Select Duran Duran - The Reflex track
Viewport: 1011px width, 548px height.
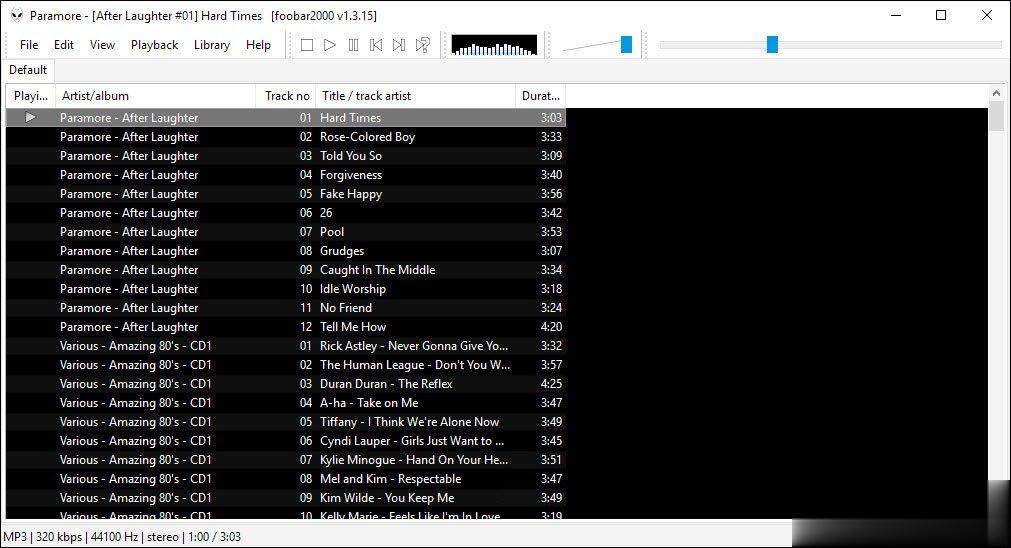[286, 384]
